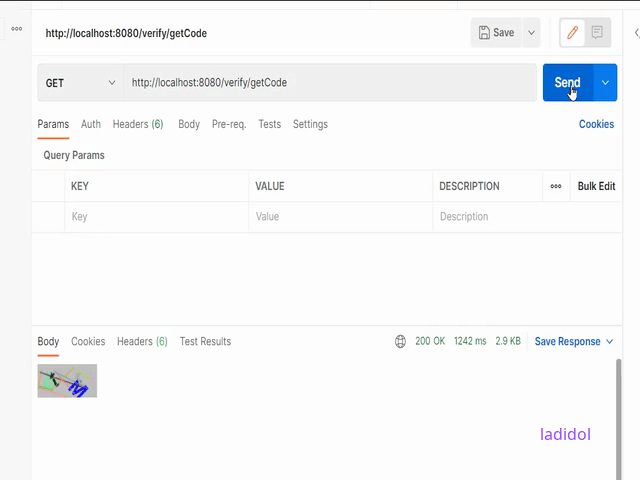Click the three-dots icon in left sidebar
Image resolution: width=640 pixels, height=480 pixels.
point(16,29)
